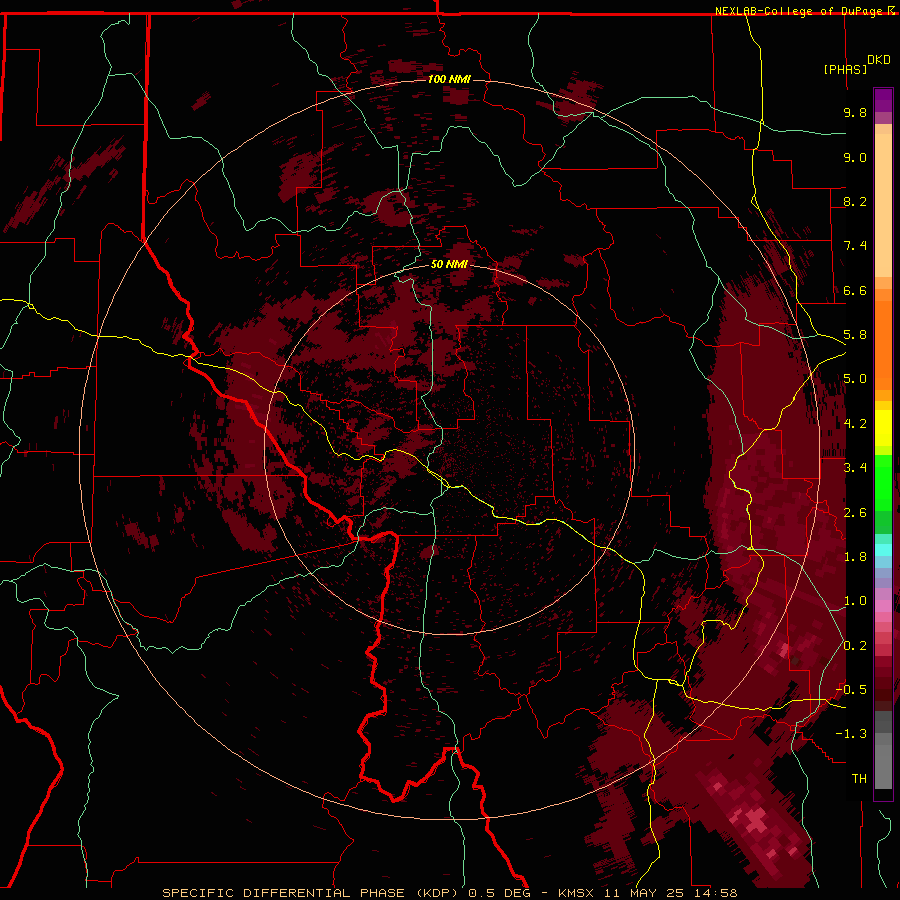Click the 5.8 scale value
900x900 pixels.
point(855,335)
